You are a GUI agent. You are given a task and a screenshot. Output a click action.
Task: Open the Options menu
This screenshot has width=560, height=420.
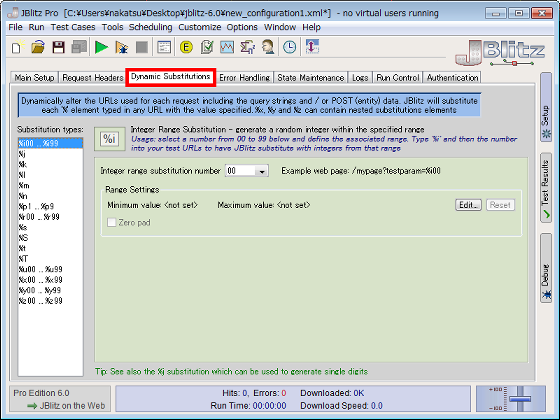coord(242,27)
